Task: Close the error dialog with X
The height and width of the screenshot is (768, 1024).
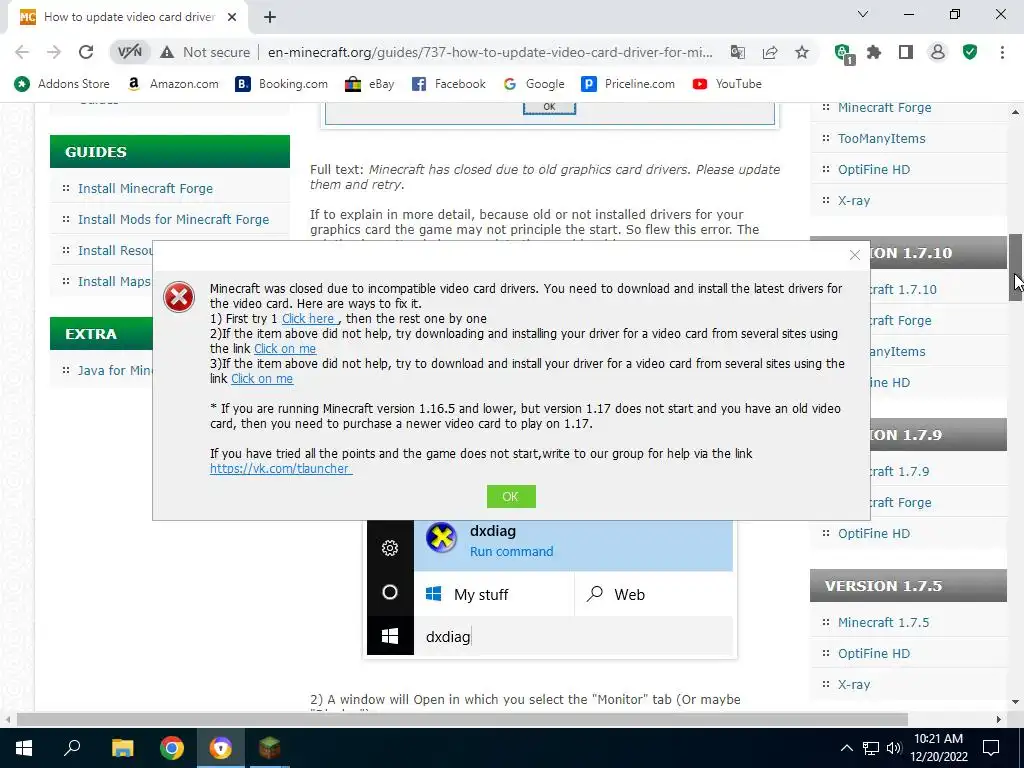Action: 854,255
